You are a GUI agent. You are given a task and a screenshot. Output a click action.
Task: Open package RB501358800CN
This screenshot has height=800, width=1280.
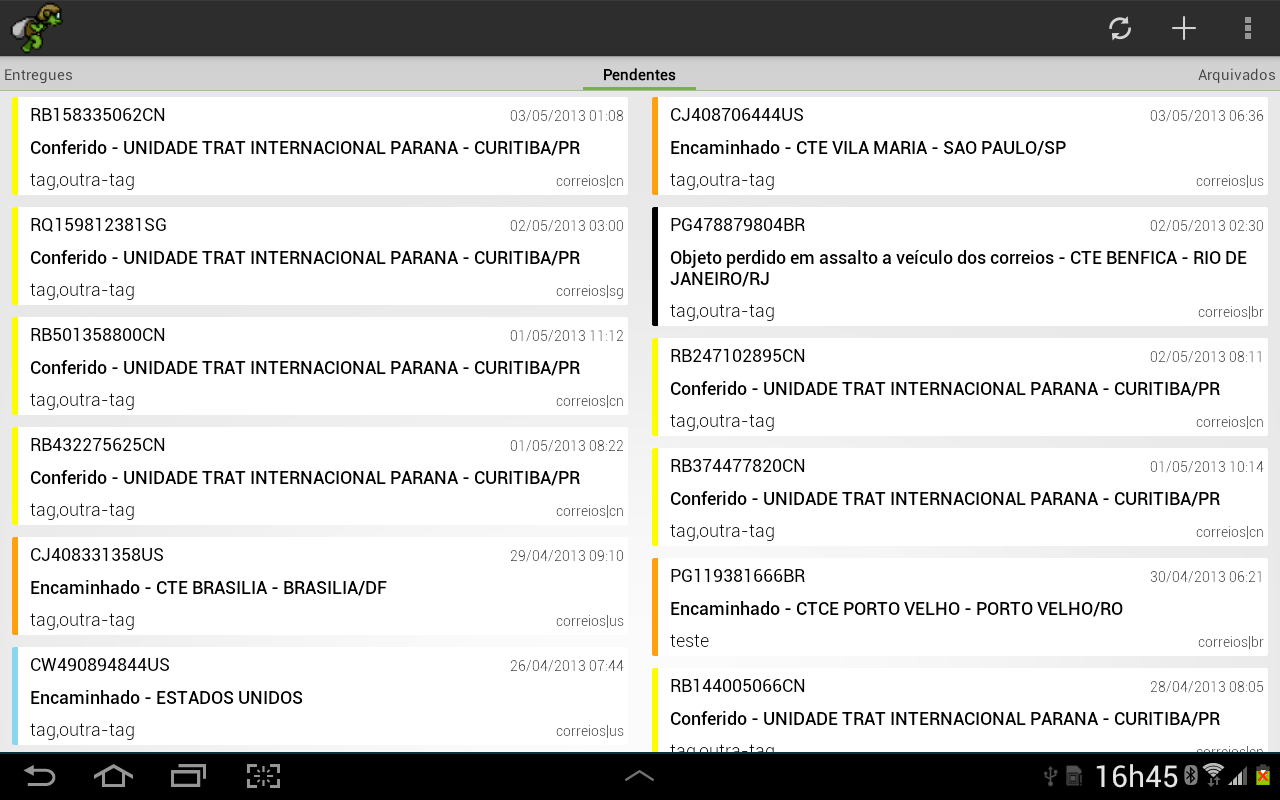(320, 366)
